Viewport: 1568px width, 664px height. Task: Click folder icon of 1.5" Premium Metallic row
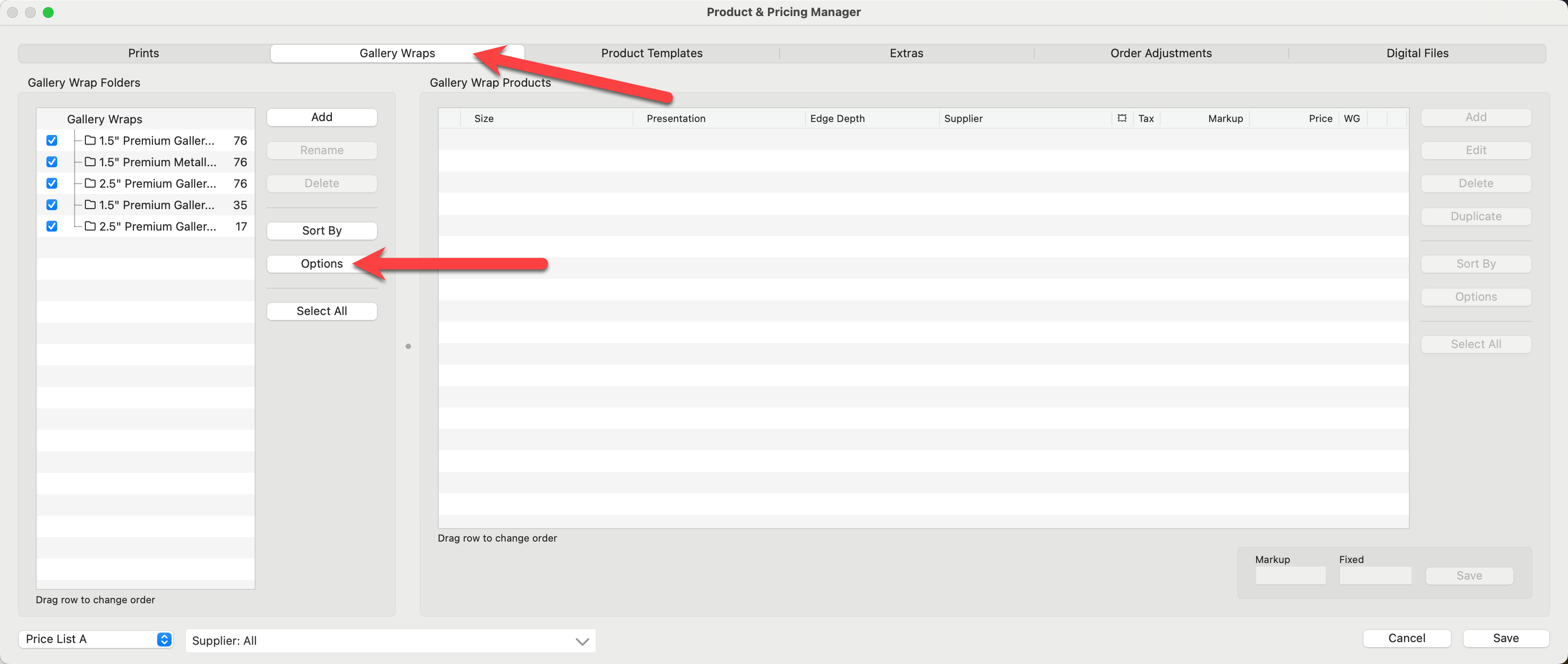pyautogui.click(x=90, y=162)
